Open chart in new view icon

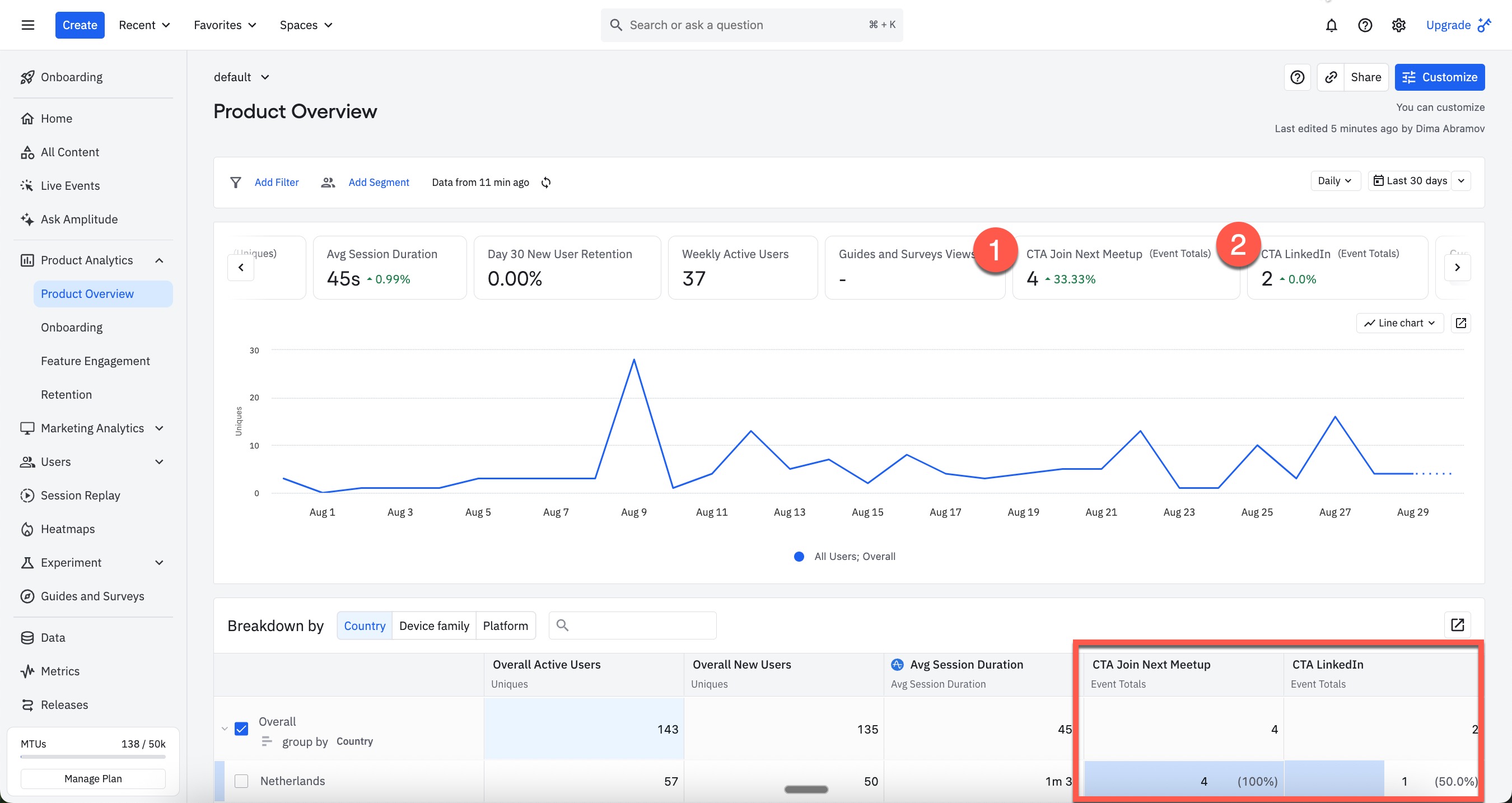point(1460,323)
